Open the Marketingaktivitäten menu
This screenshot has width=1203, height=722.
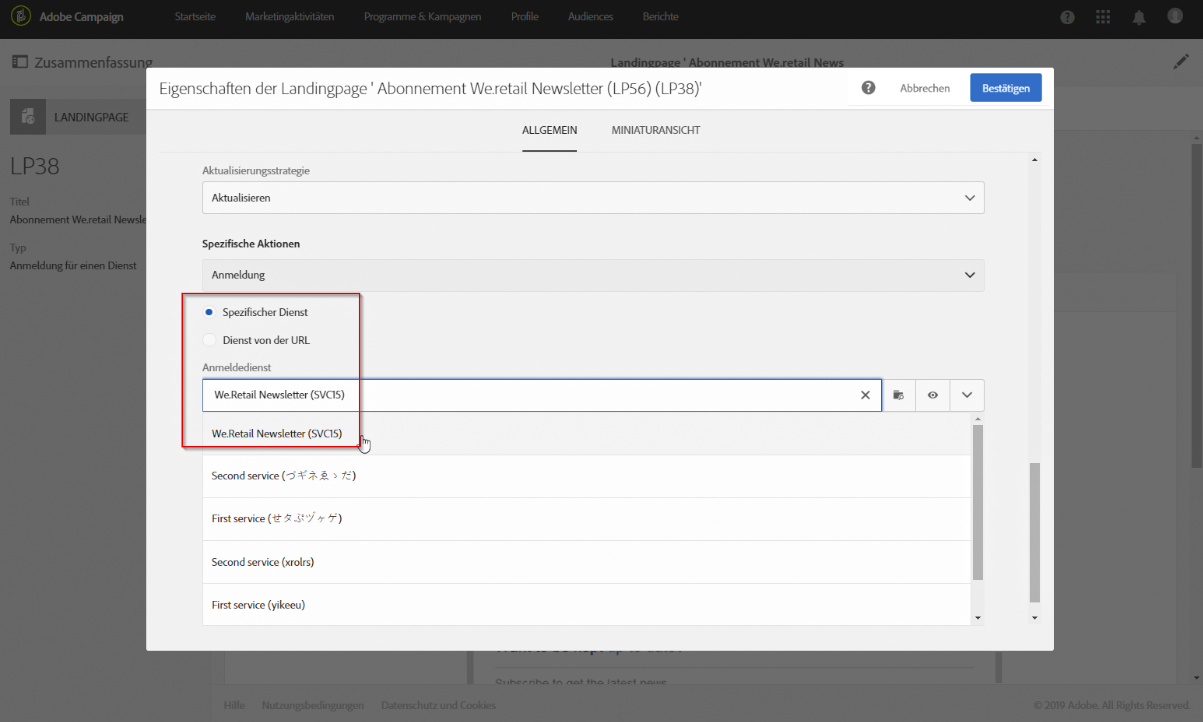click(290, 17)
